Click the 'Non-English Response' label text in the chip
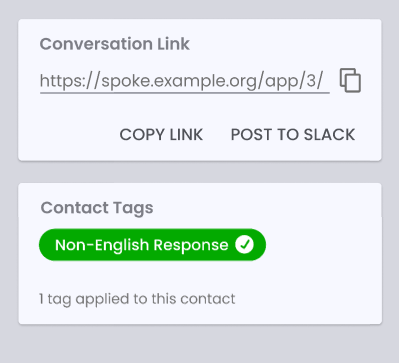 pyautogui.click(x=142, y=245)
